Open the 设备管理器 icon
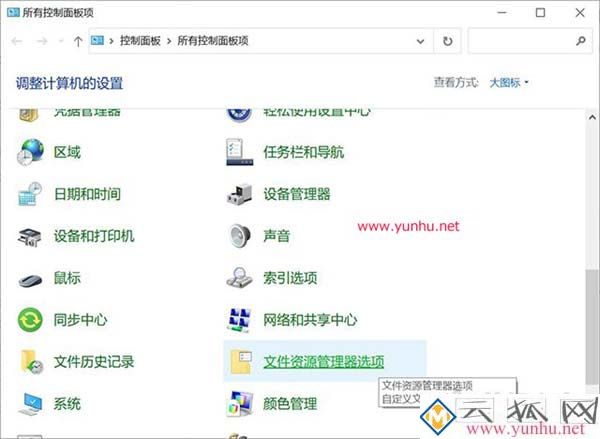The height and width of the screenshot is (439, 600). [240, 194]
